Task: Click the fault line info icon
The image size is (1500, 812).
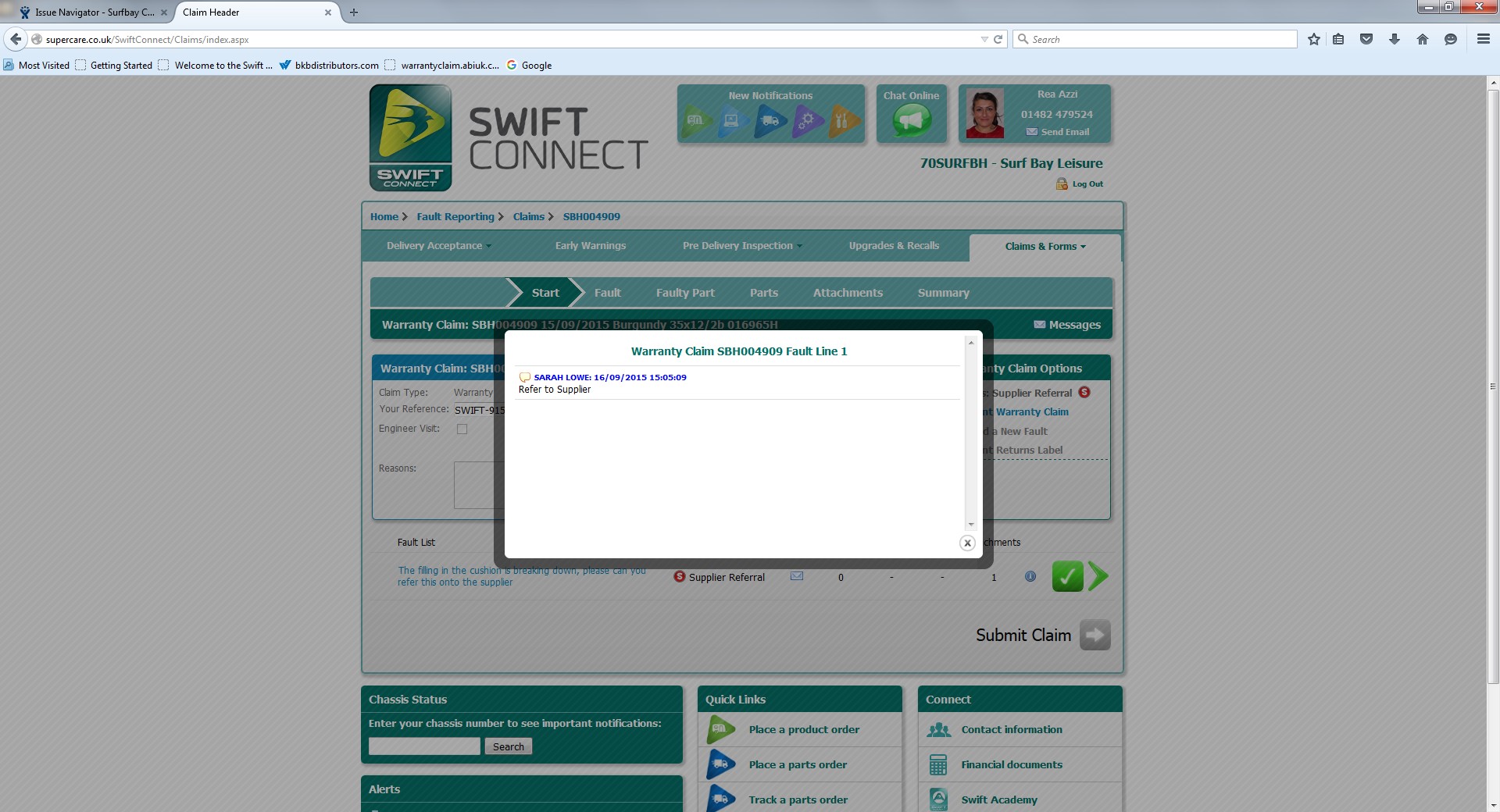Action: point(1030,576)
